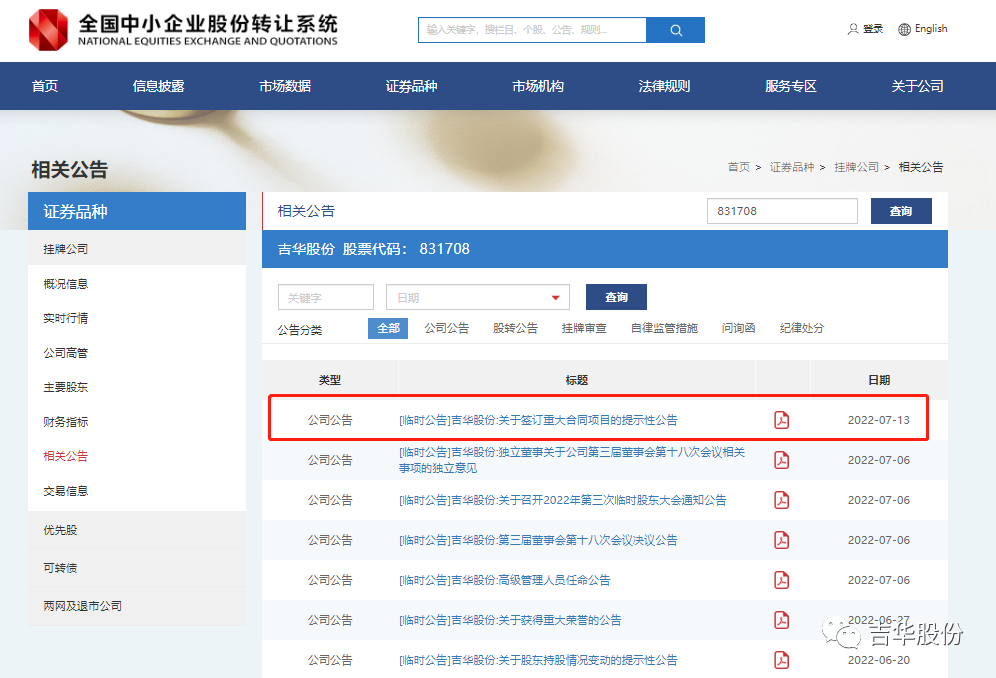996x678 pixels.
Task: Click the globe English language icon
Action: point(904,29)
